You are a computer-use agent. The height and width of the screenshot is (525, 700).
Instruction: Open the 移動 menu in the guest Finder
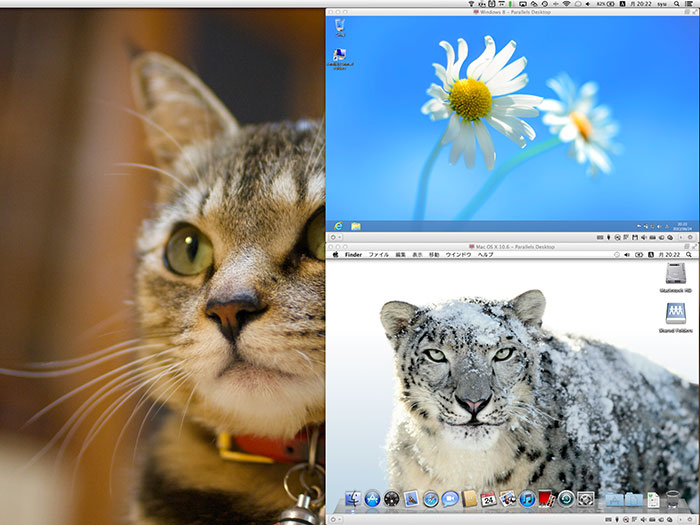click(434, 254)
